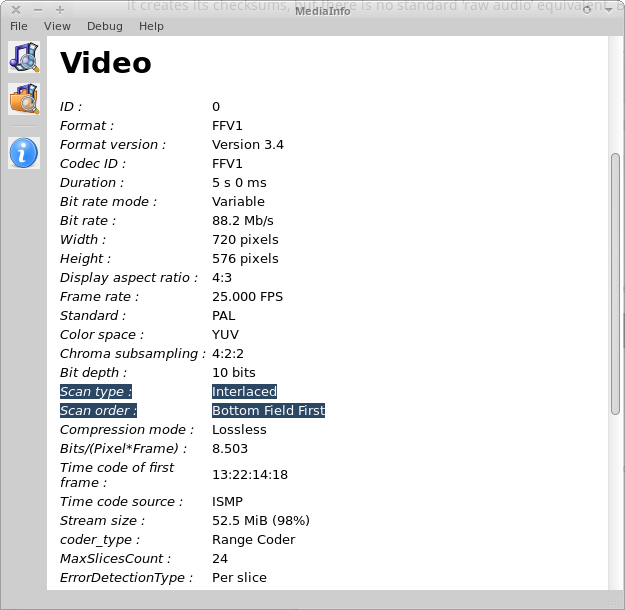625x610 pixels.
Task: Click the Open Folder toolbar icon
Action: pos(24,99)
